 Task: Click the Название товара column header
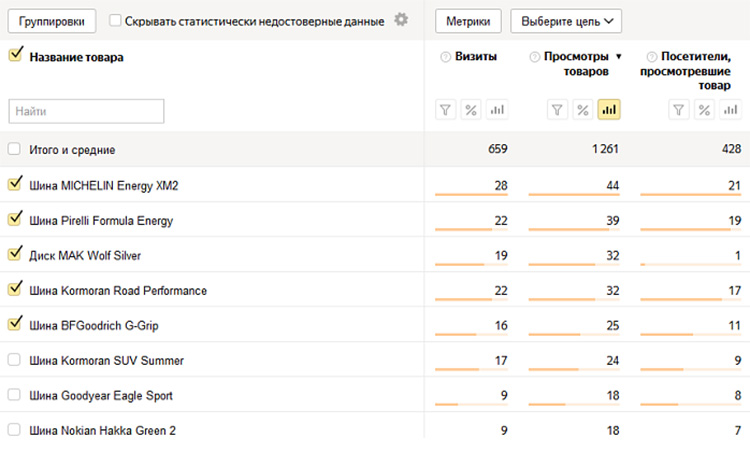(76, 57)
